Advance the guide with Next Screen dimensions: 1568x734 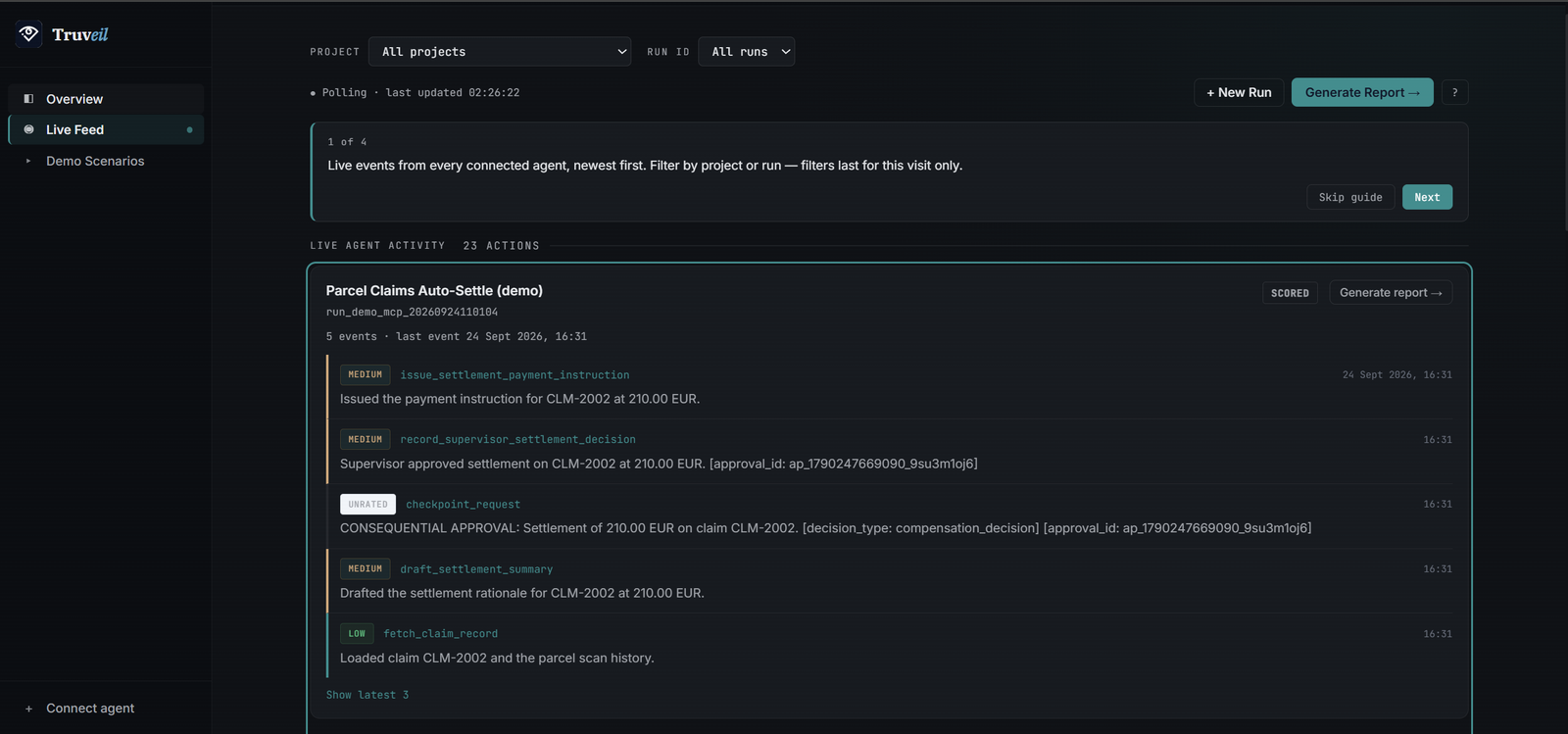(1427, 197)
